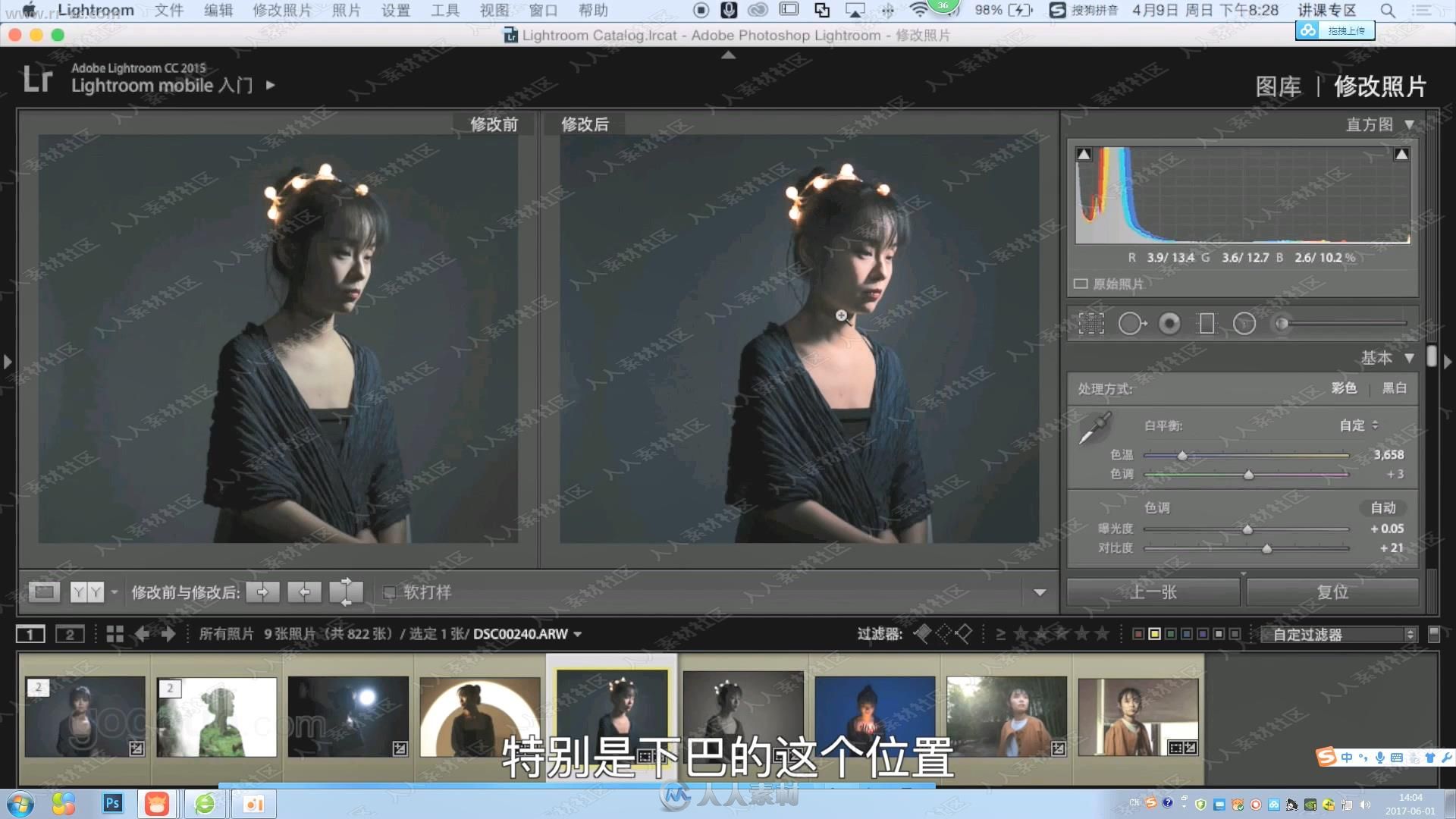This screenshot has width=1456, height=819.
Task: Click the rating comparison ≥ symbol
Action: click(1001, 634)
